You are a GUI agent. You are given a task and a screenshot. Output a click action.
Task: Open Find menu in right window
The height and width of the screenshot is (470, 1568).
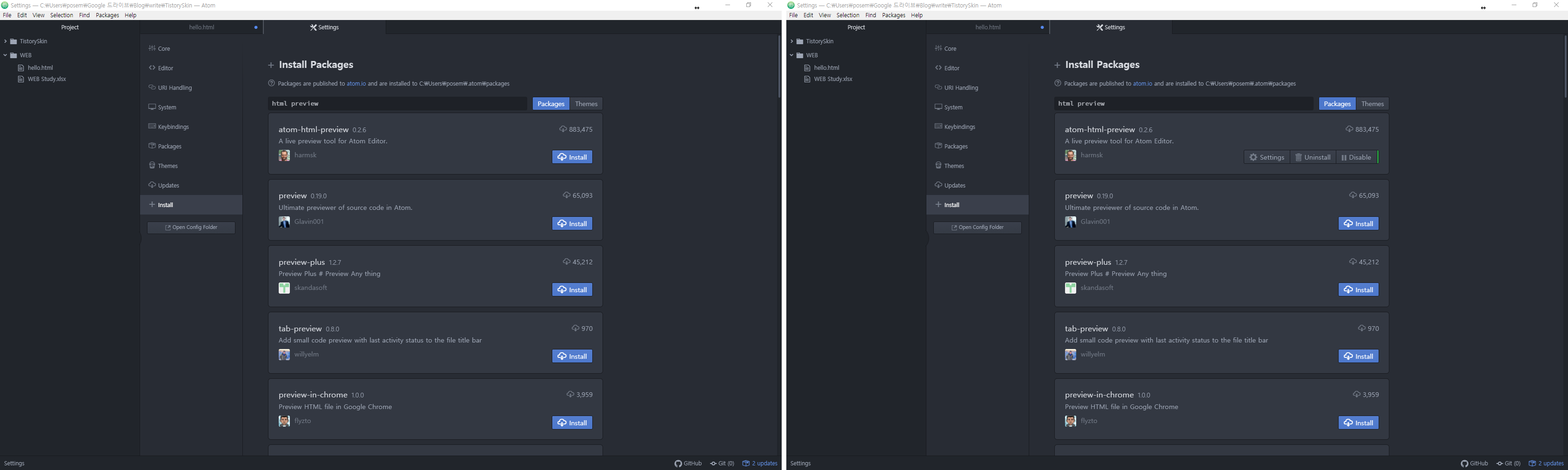871,15
